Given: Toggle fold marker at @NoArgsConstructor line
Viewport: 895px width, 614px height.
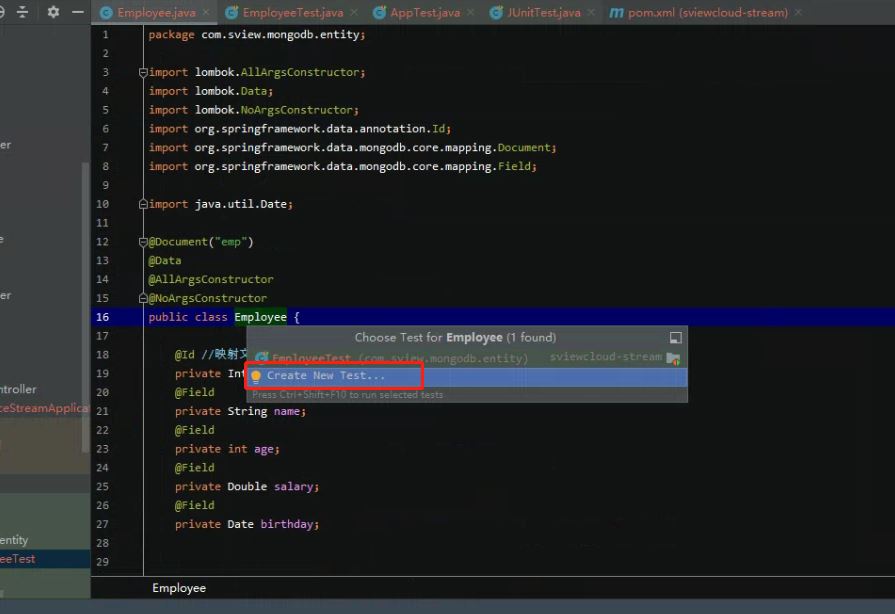Looking at the screenshot, I should (x=143, y=298).
